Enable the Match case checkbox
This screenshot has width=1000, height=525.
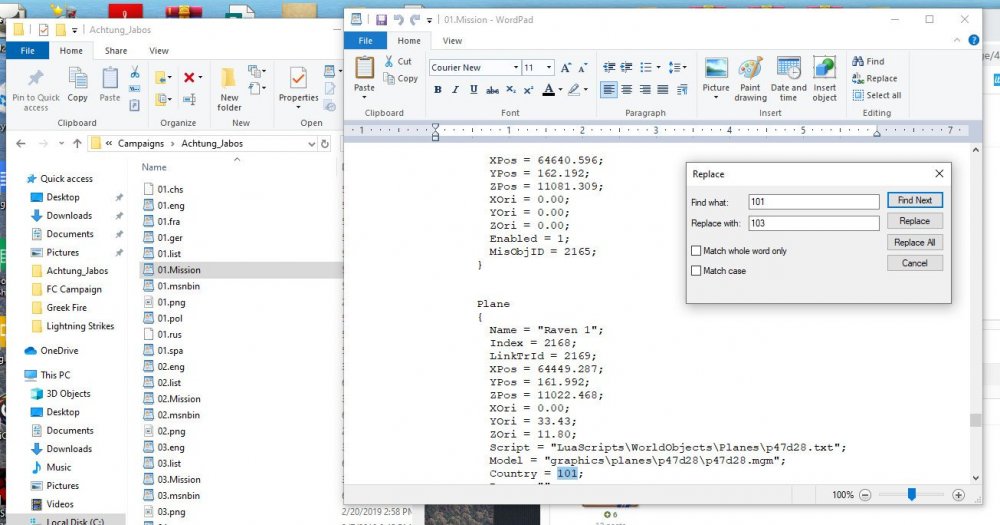click(696, 271)
